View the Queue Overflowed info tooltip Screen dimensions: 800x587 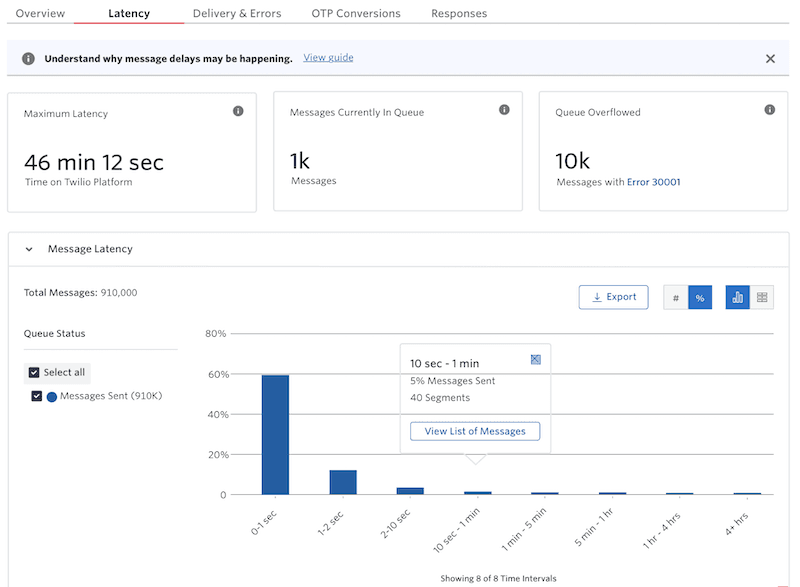770,111
